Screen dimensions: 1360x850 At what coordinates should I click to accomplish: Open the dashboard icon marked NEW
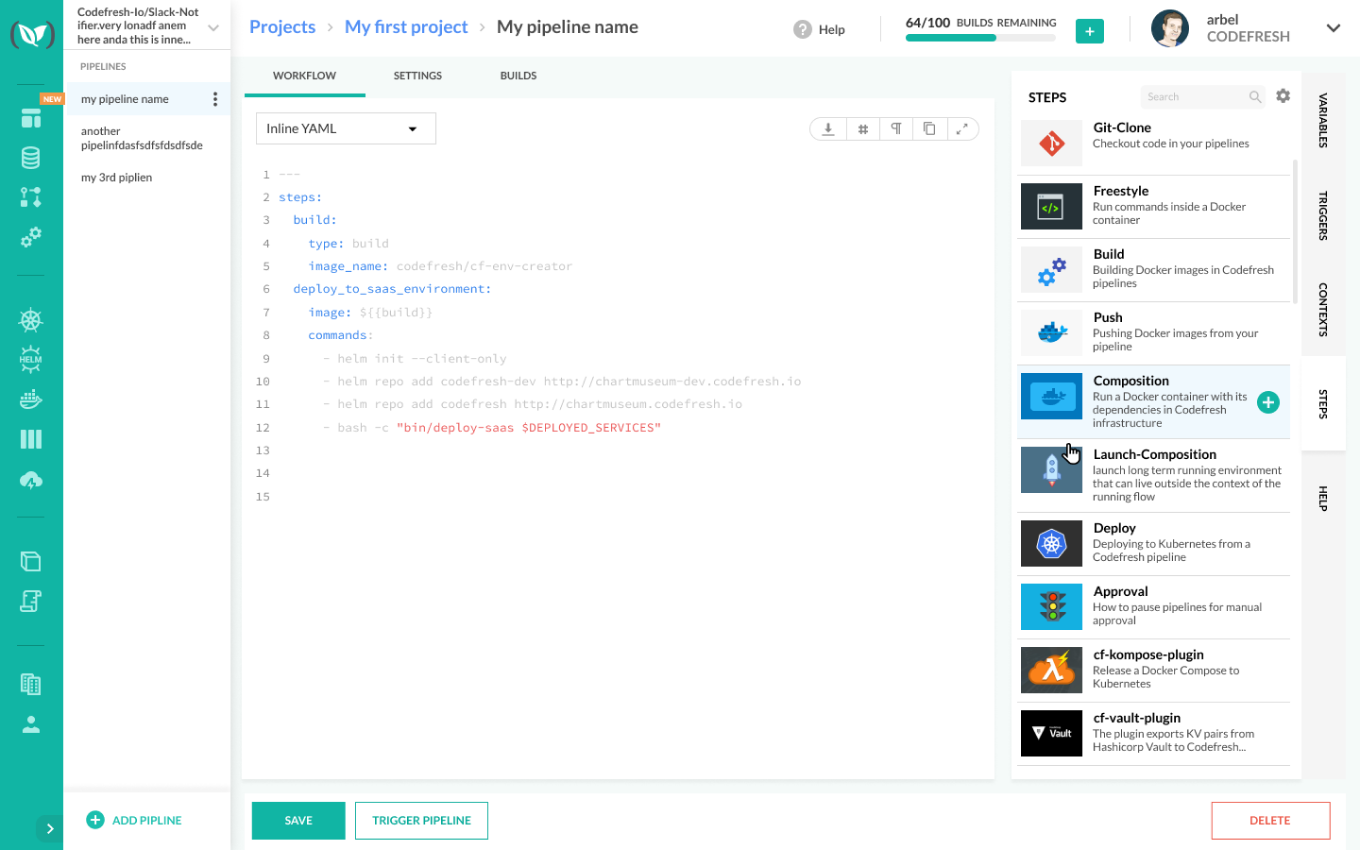coord(31,118)
